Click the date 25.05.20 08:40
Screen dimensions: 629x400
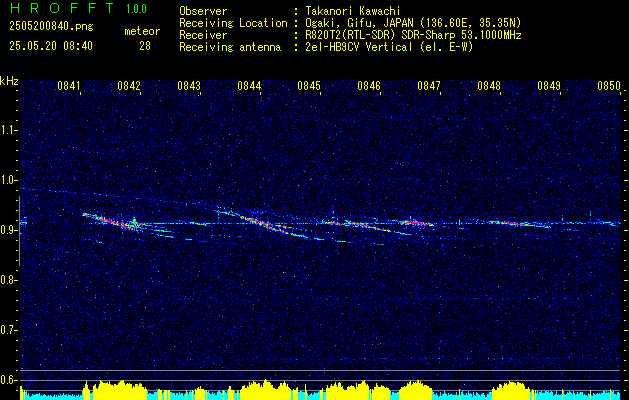51,46
